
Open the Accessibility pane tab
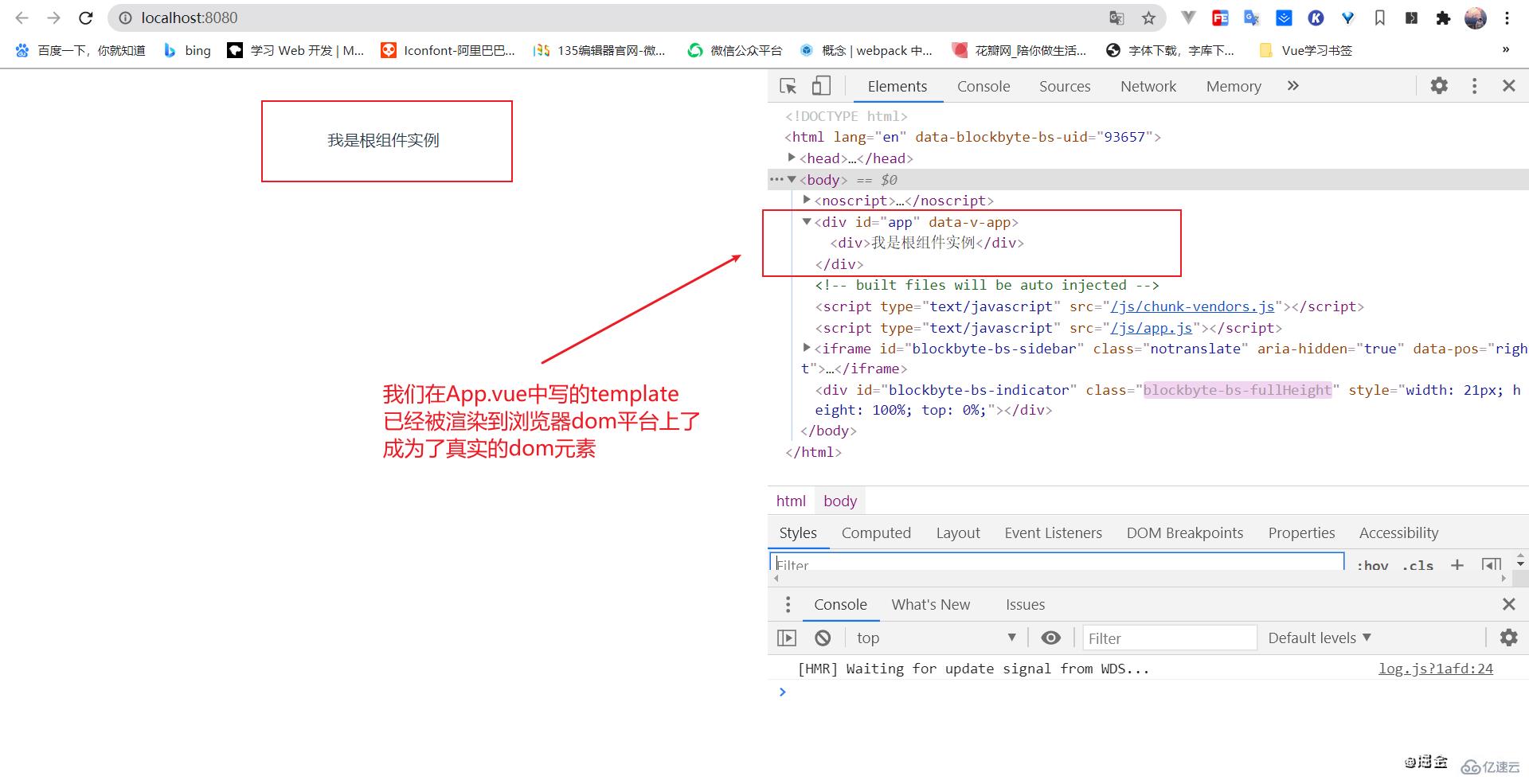coord(1398,532)
